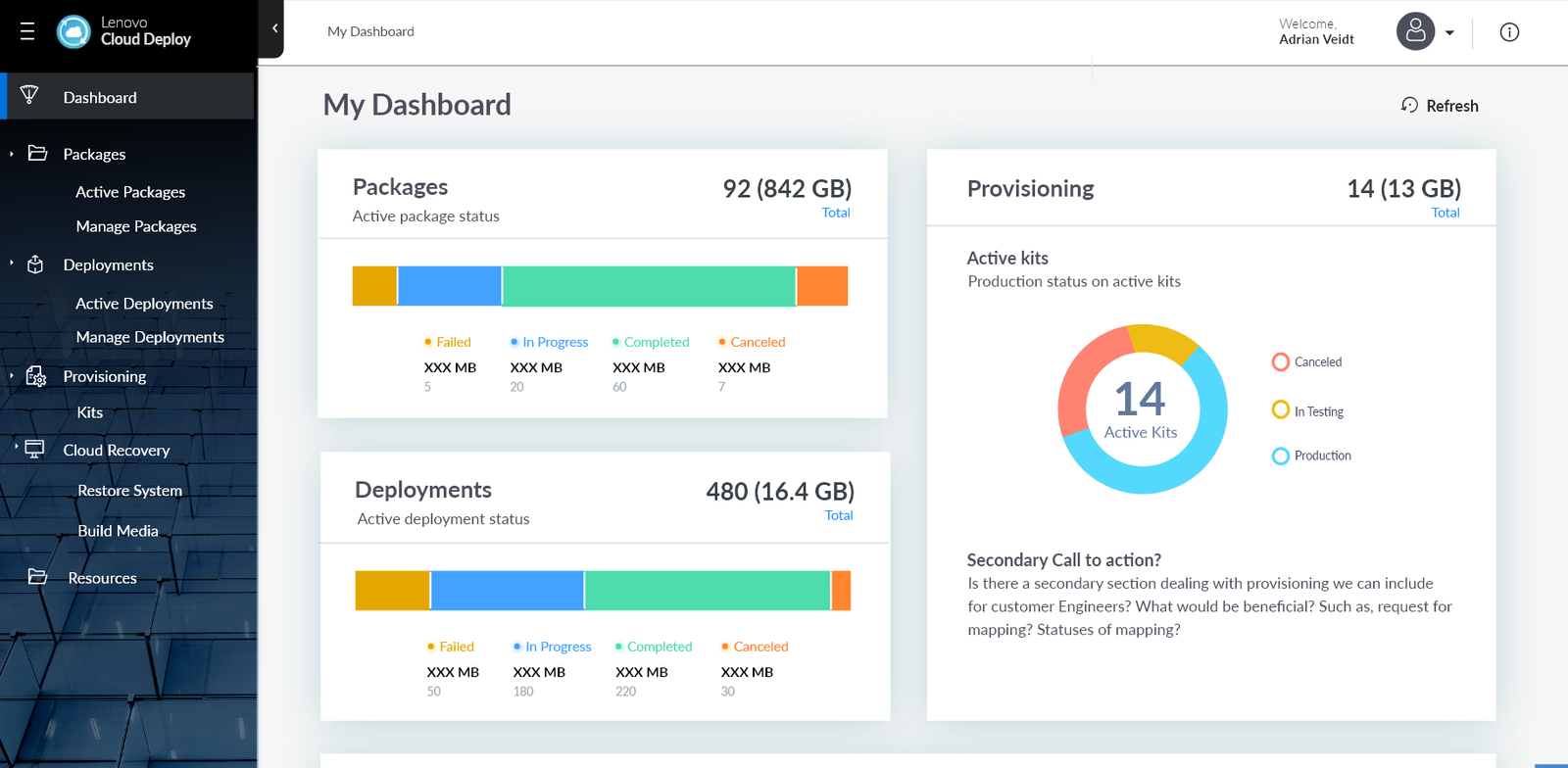Open Manage Deployments from the sidebar
Viewport: 1568px width, 768px height.
coord(150,337)
